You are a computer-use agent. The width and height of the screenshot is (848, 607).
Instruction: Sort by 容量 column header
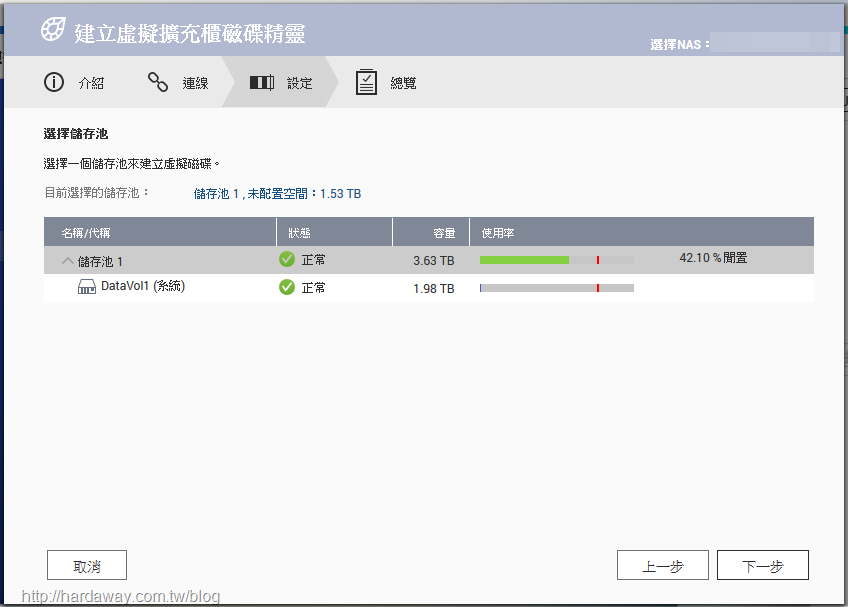coord(431,233)
